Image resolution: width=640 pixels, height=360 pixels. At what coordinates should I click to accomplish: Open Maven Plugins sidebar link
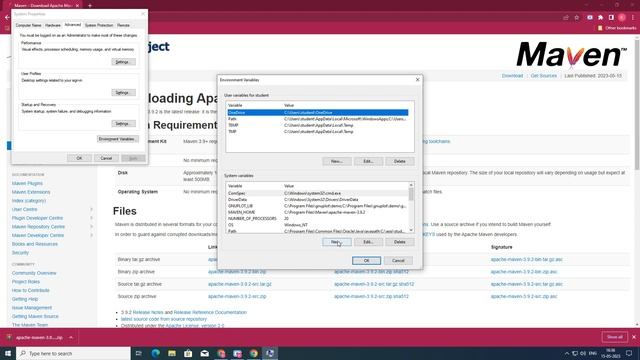pos(27,183)
